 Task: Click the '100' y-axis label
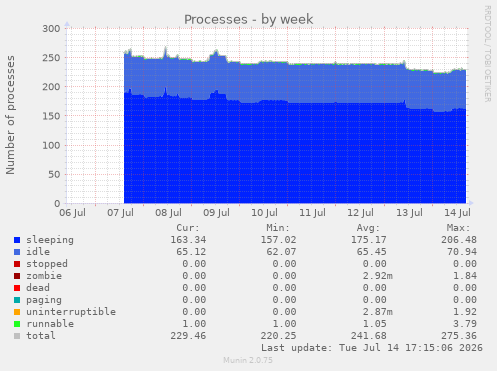[51, 145]
